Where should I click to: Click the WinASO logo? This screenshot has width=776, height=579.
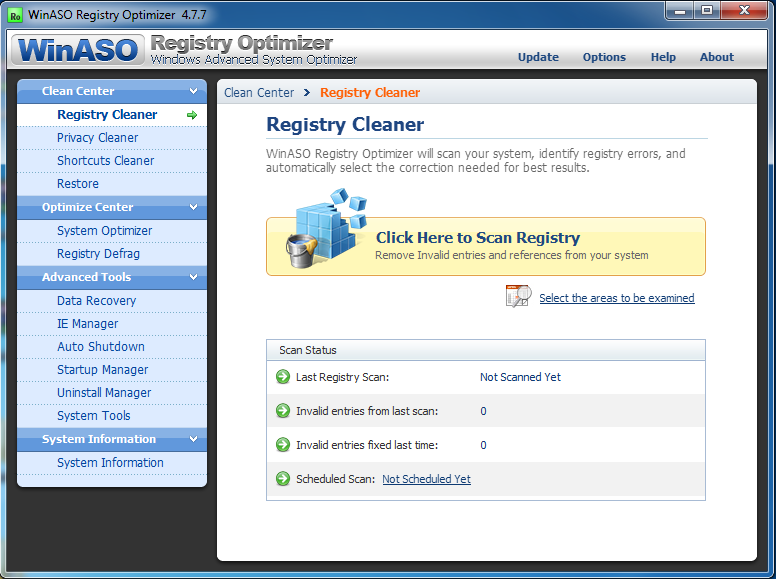[78, 49]
